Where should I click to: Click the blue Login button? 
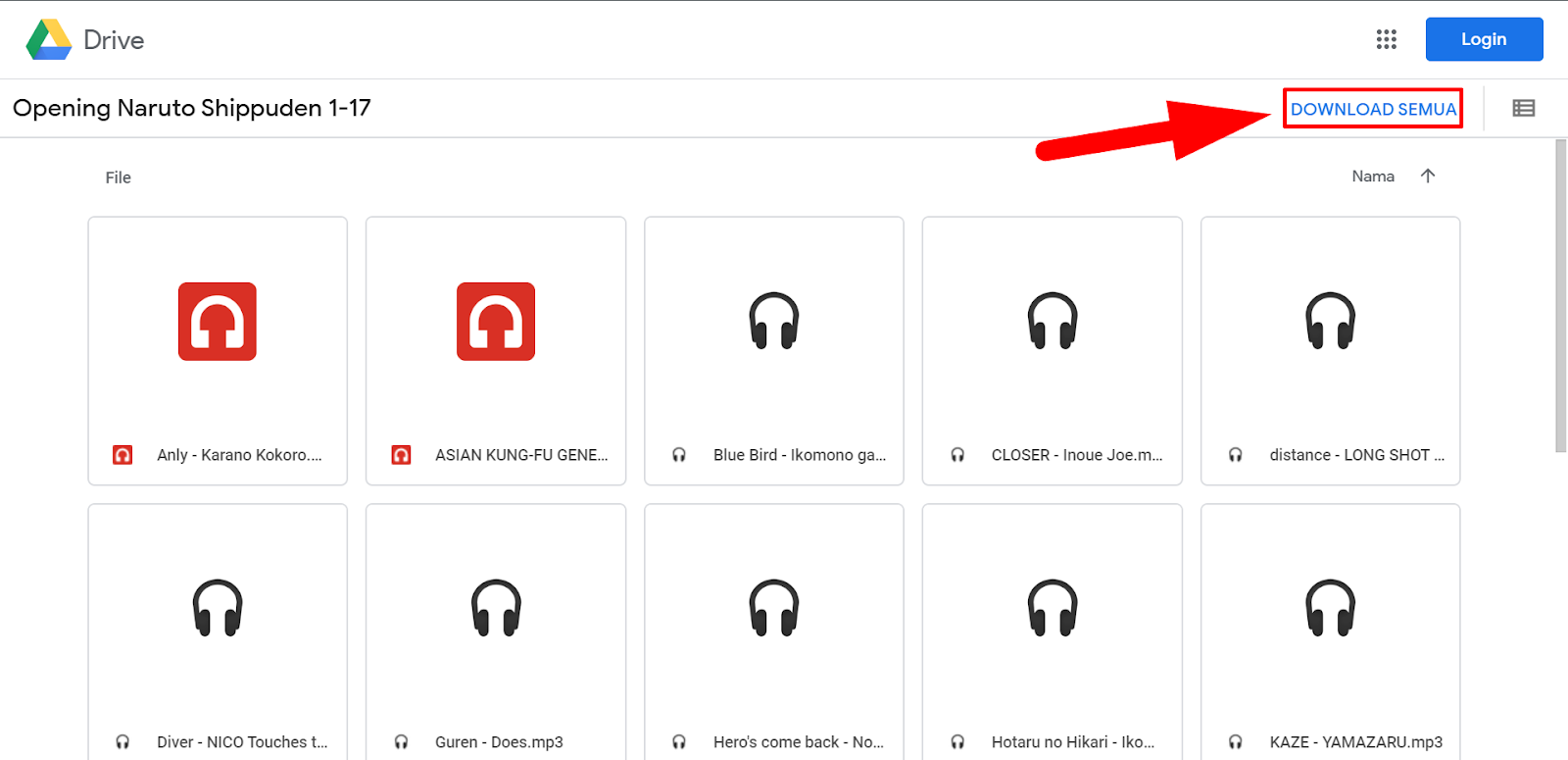[x=1484, y=39]
